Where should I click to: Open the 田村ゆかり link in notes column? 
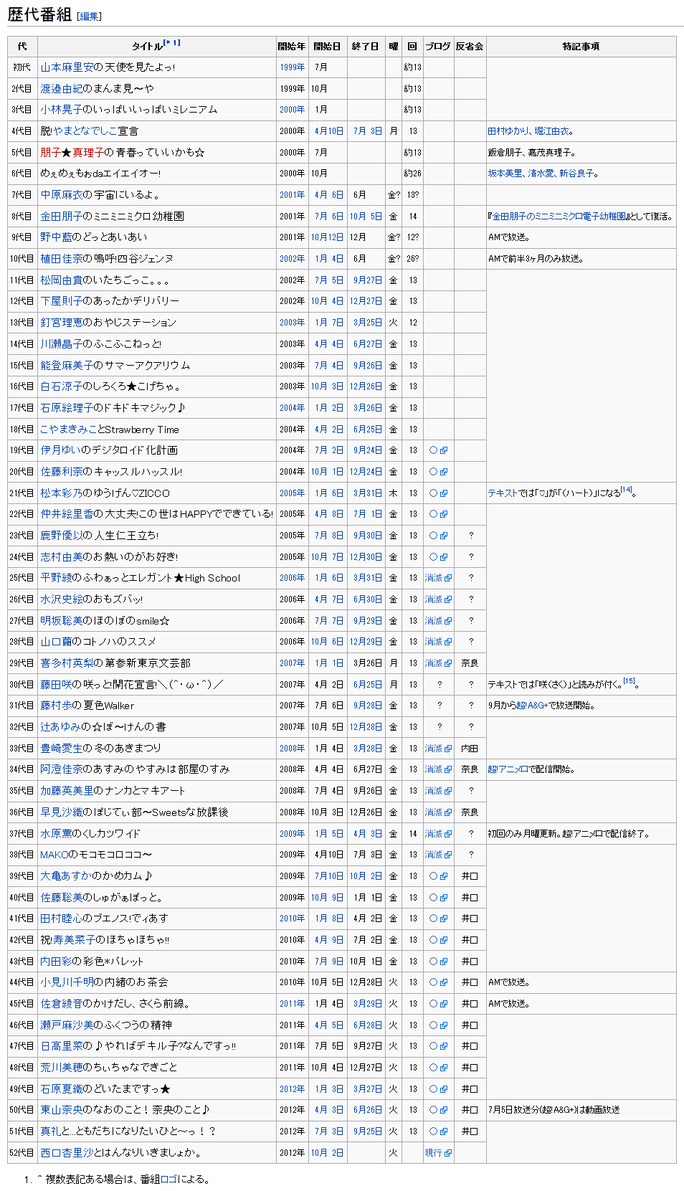point(509,131)
